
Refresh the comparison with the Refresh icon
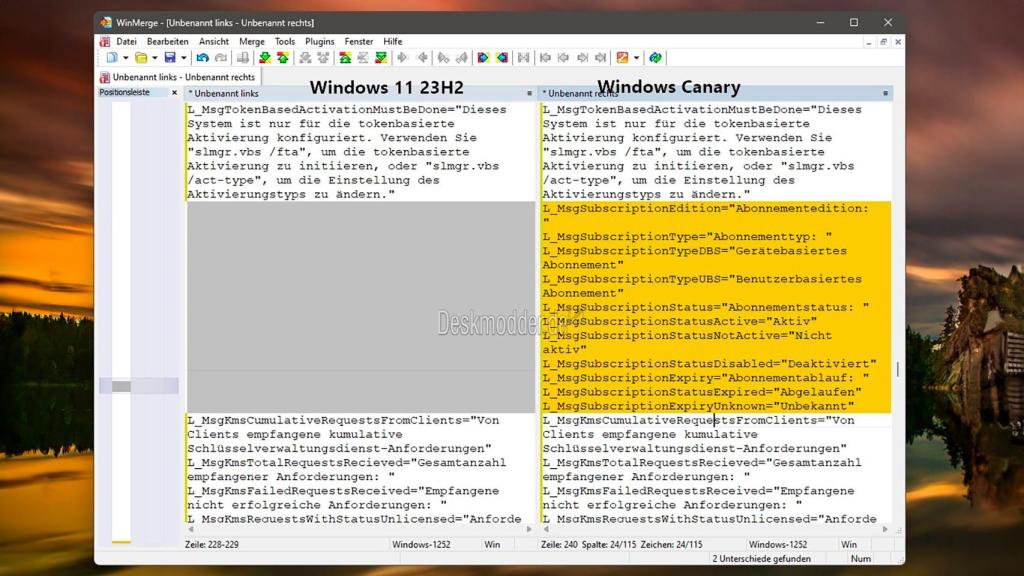pos(655,57)
